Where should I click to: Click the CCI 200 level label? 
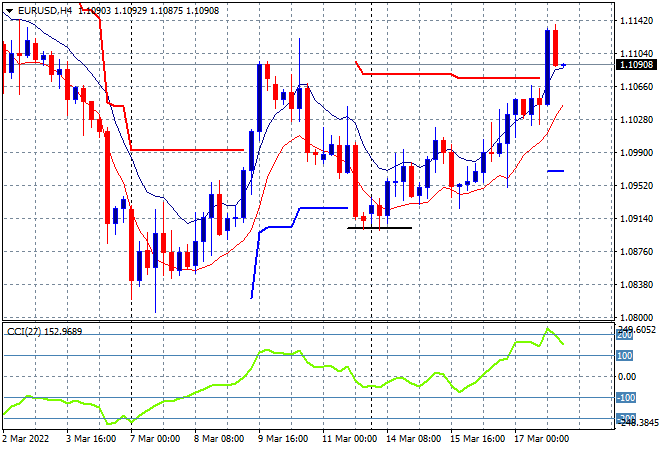pos(625,335)
